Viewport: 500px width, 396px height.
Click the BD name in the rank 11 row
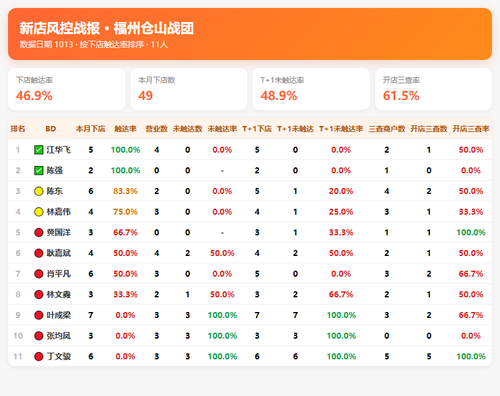pos(59,357)
